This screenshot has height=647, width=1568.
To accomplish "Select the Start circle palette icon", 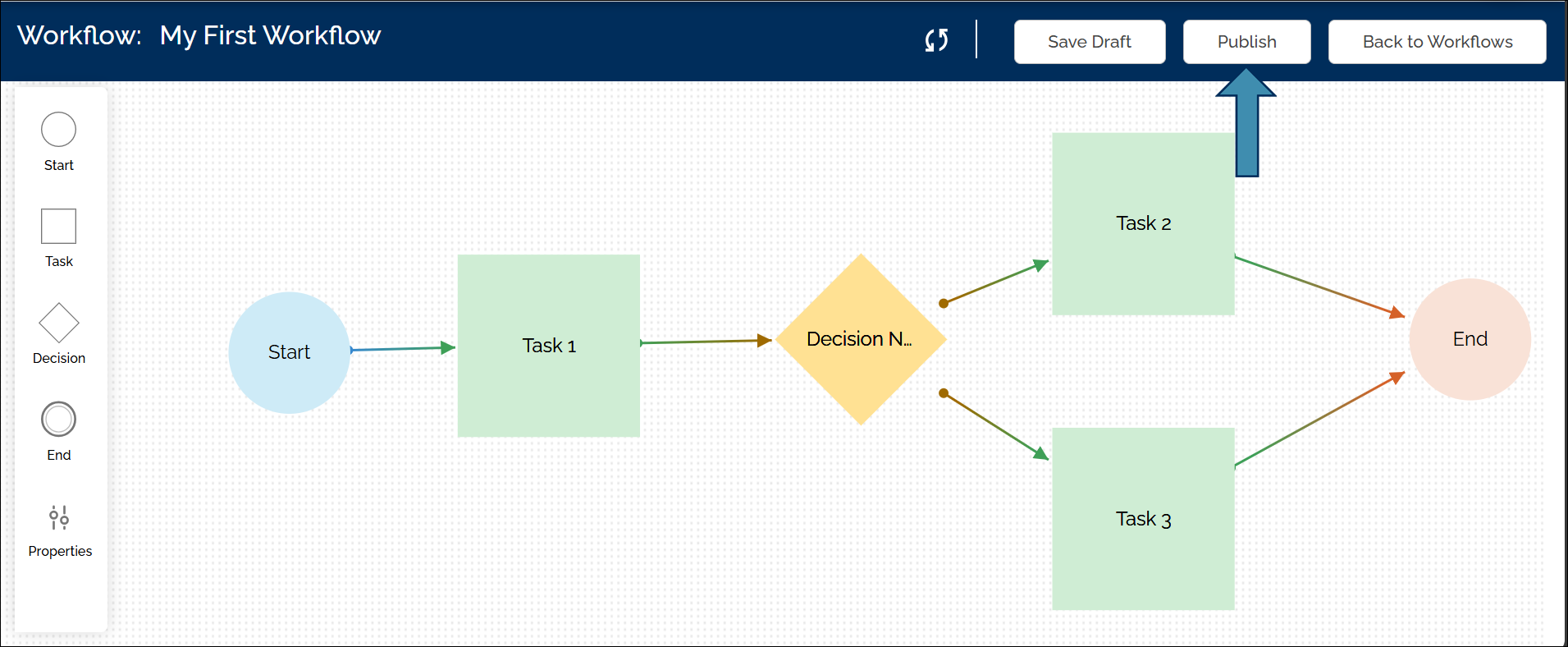I will pos(59,130).
